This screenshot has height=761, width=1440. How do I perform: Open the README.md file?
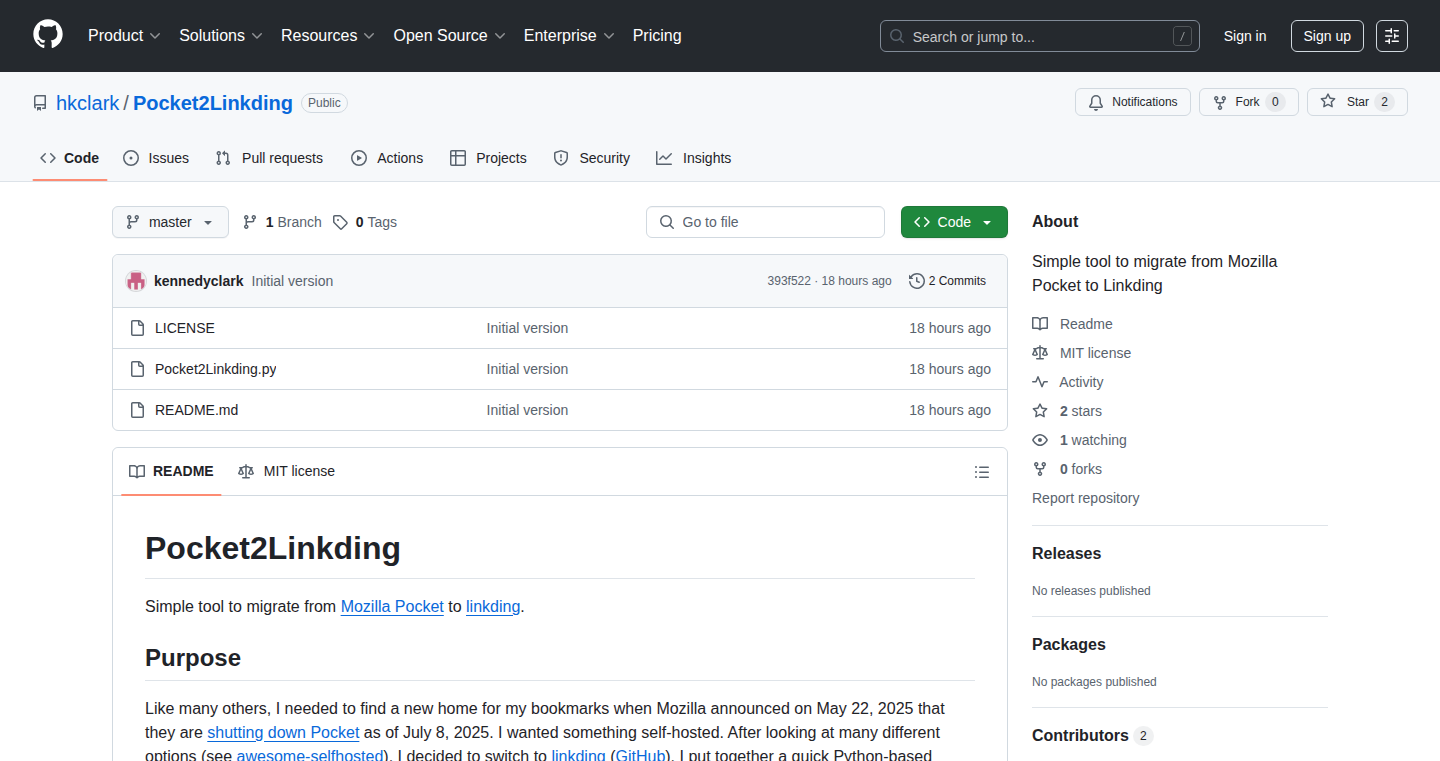(197, 410)
